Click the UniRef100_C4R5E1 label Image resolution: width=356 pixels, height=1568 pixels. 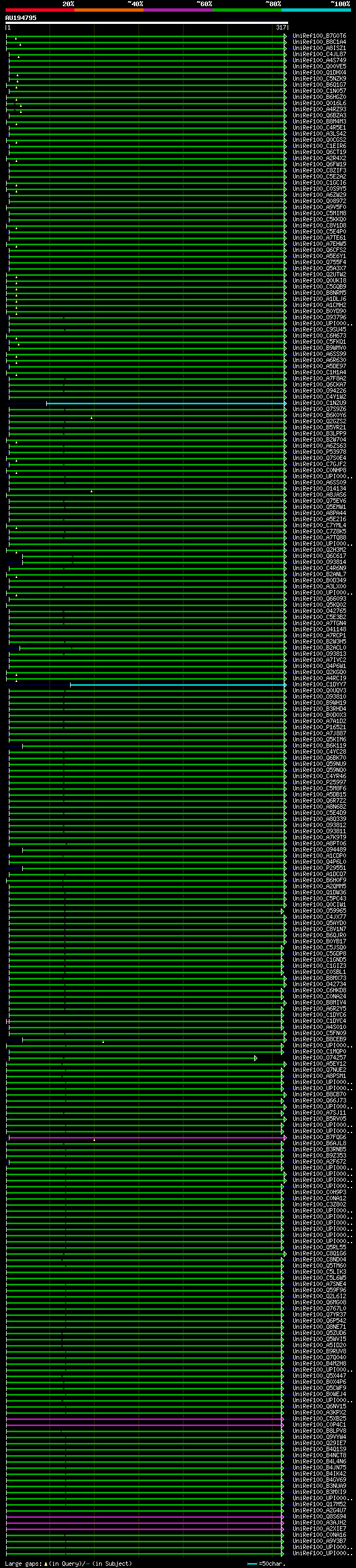(319, 127)
